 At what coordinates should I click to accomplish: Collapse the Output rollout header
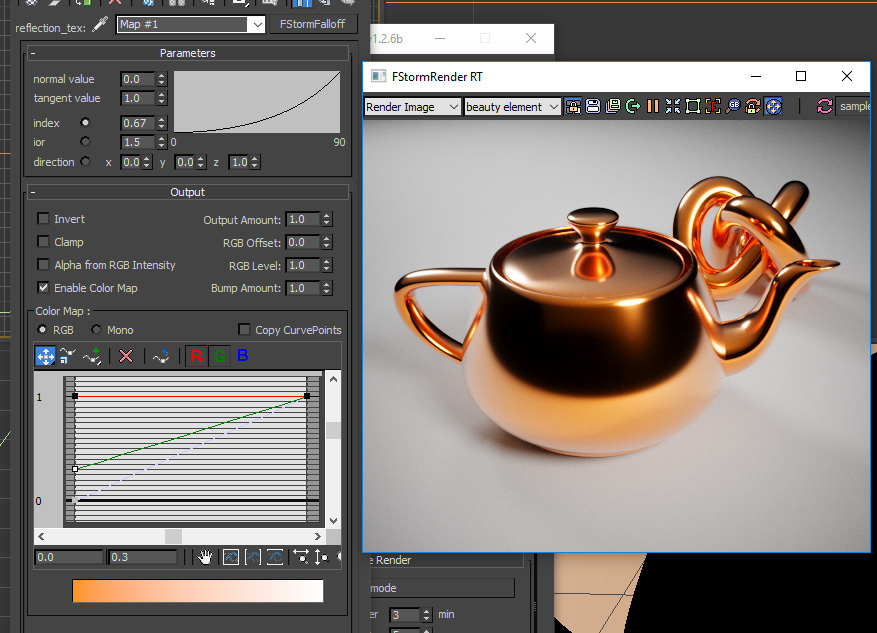187,192
